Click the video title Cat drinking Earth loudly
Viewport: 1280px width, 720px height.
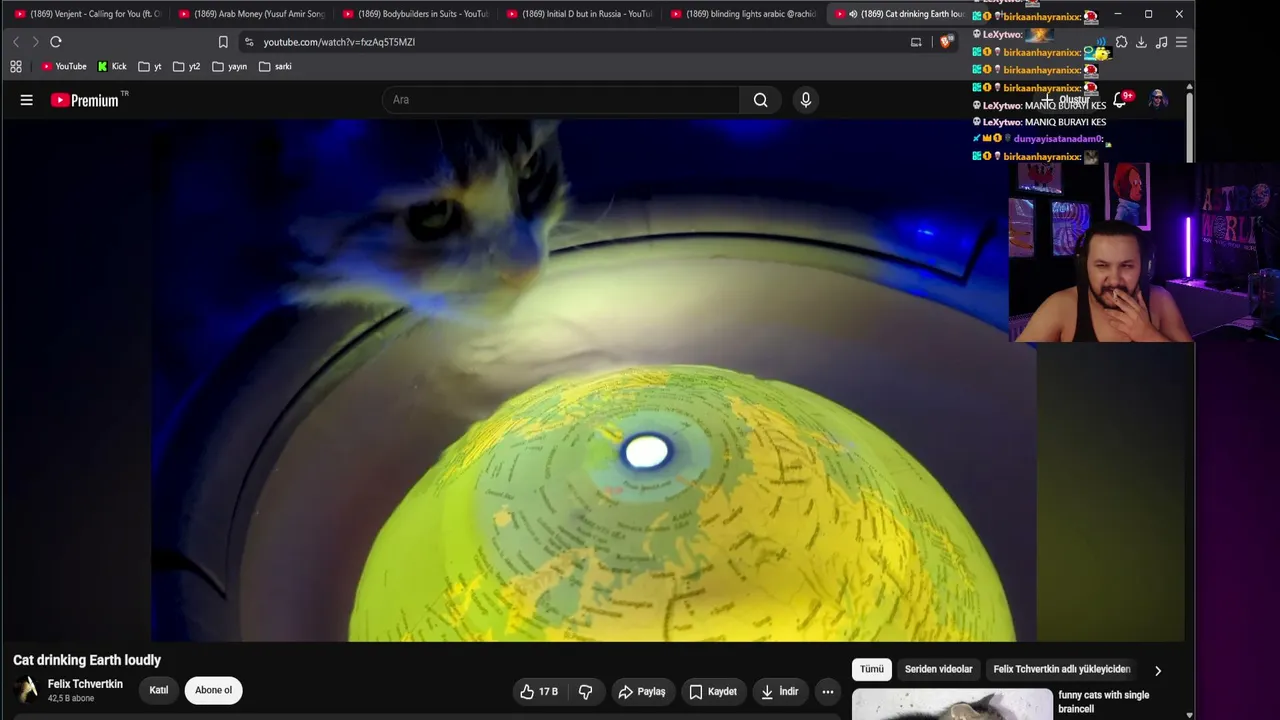tap(87, 660)
